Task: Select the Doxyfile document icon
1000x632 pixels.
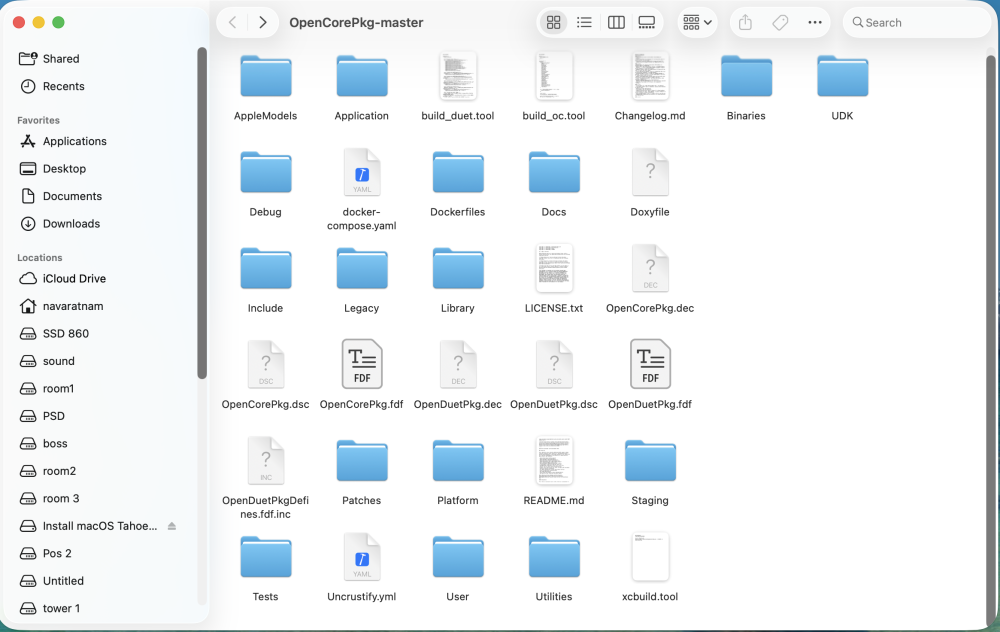Action: pyautogui.click(x=650, y=172)
